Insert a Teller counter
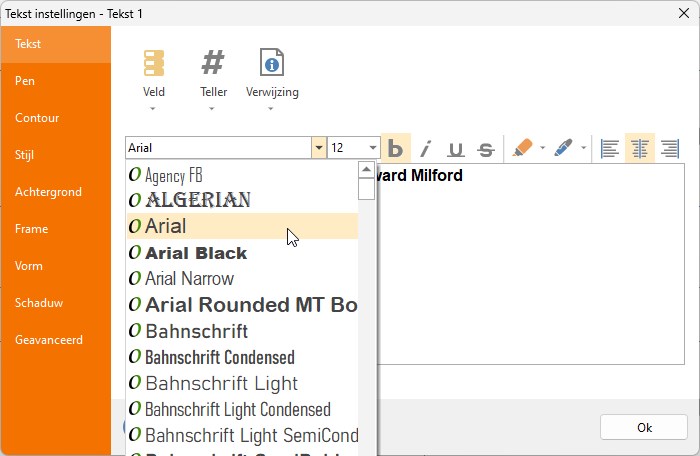 pyautogui.click(x=213, y=73)
